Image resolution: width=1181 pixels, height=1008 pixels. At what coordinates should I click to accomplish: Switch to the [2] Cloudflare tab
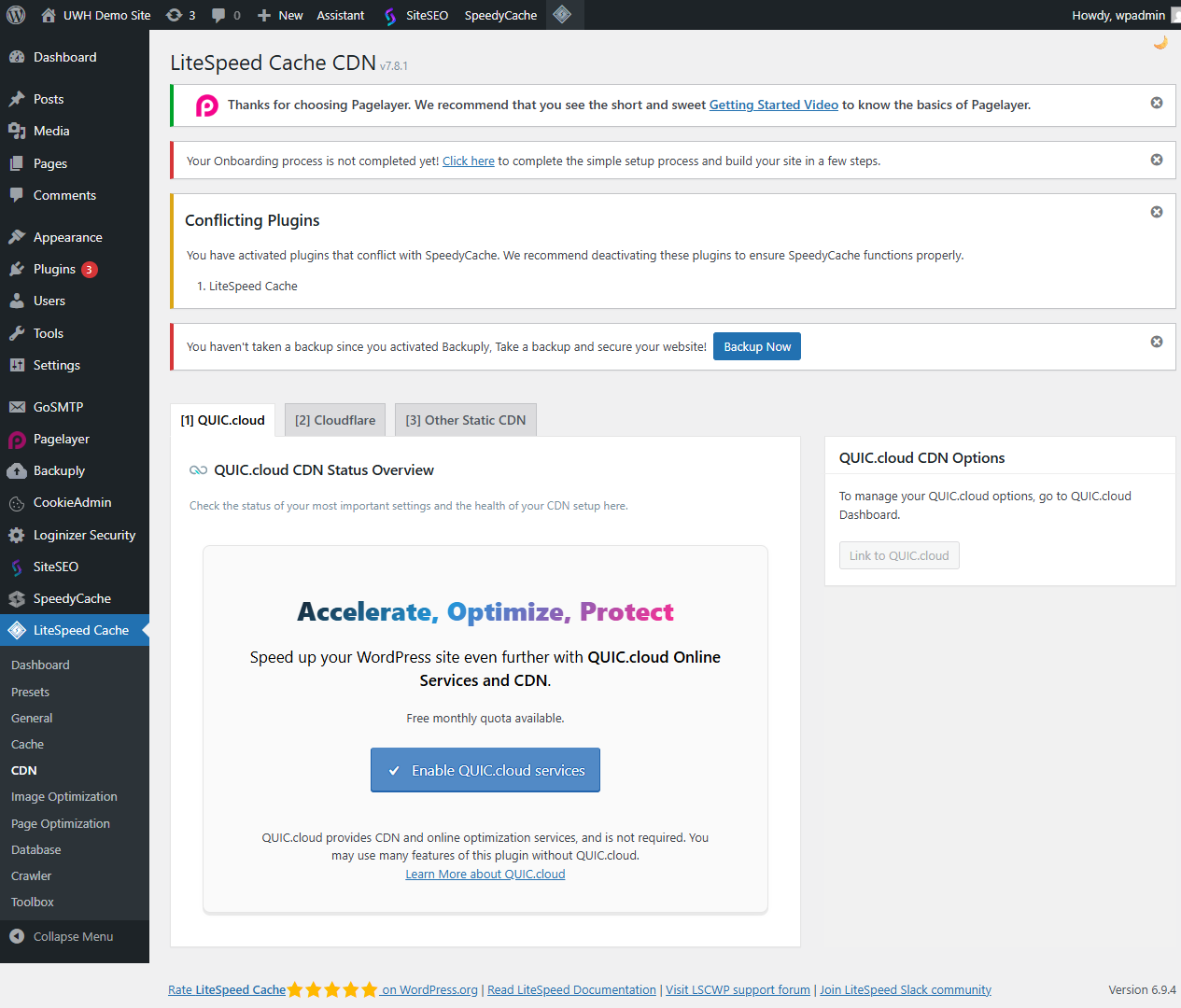coord(335,420)
